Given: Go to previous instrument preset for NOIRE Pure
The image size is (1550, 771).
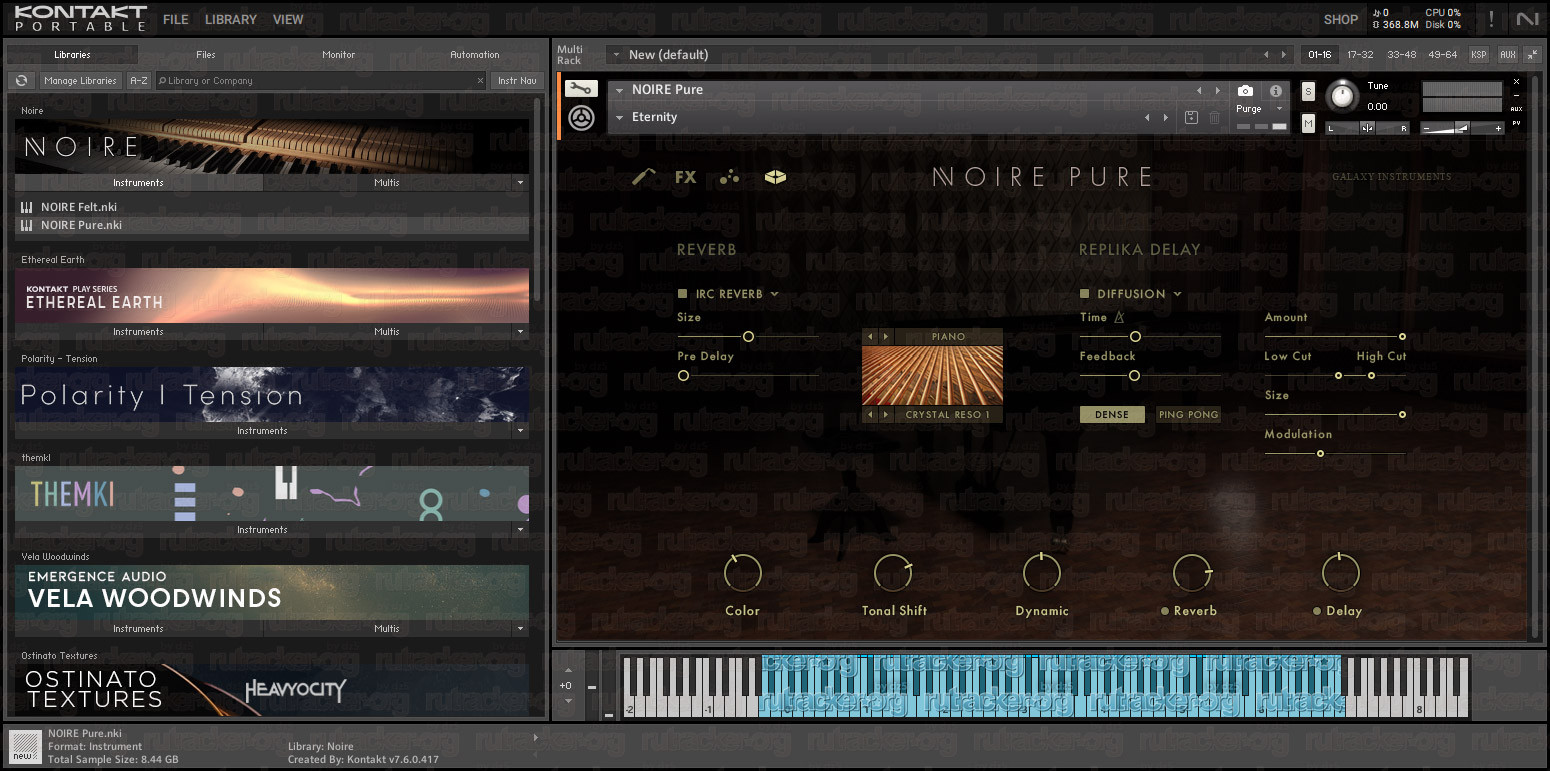Looking at the screenshot, I should [x=1199, y=90].
